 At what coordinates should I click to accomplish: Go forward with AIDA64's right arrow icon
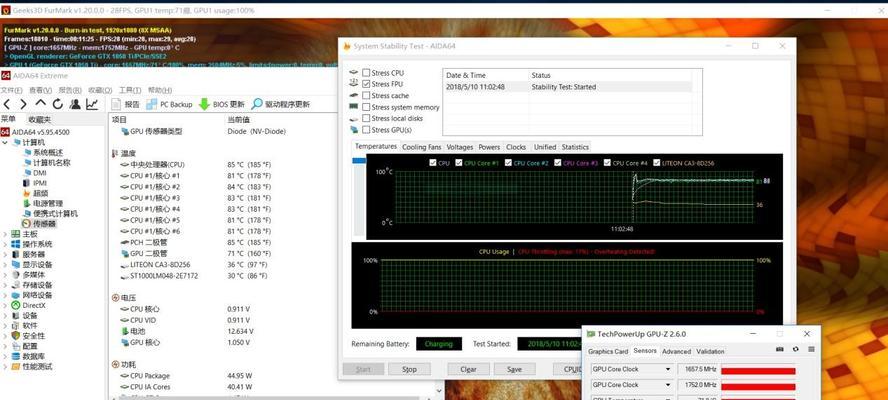(x=23, y=104)
